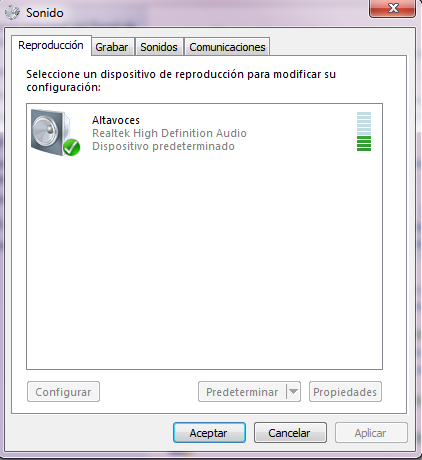Click the Sonido speaker icon in title bar
The width and height of the screenshot is (422, 460).
point(13,13)
